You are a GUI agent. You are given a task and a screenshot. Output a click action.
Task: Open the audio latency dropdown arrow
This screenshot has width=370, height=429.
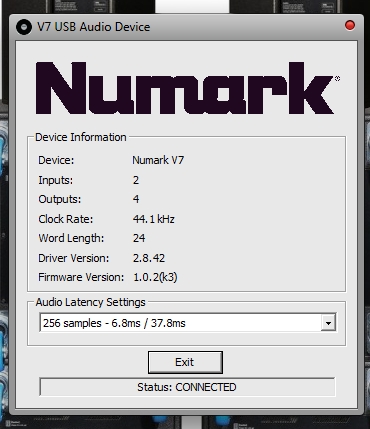pyautogui.click(x=328, y=322)
